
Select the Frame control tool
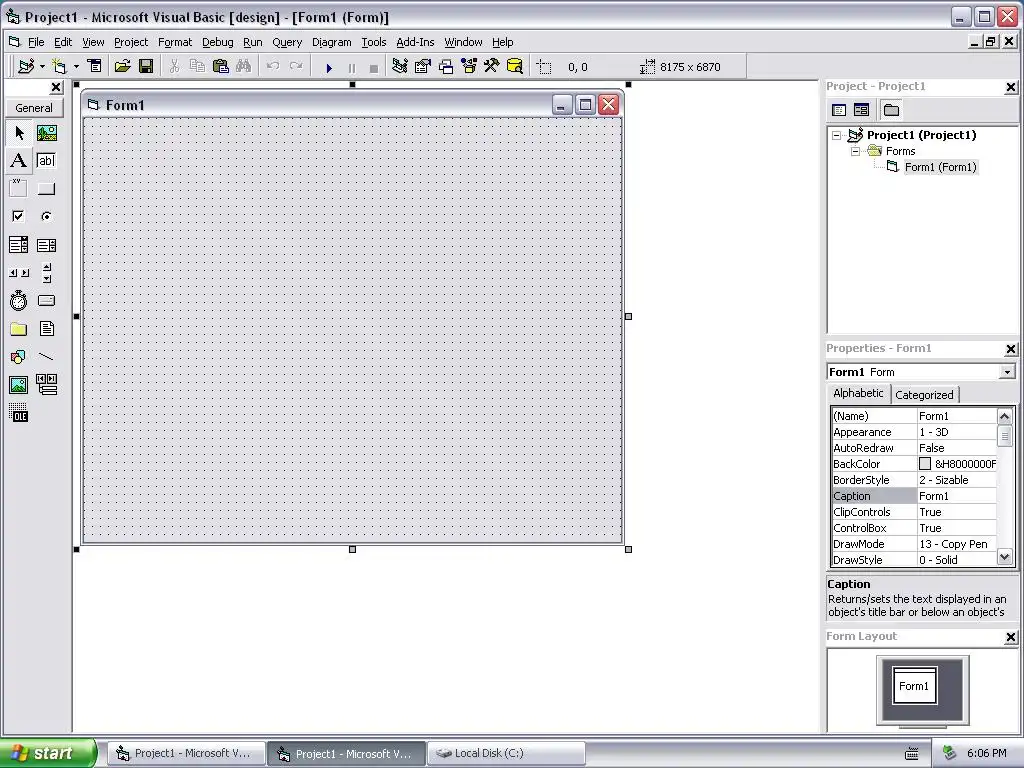19,189
